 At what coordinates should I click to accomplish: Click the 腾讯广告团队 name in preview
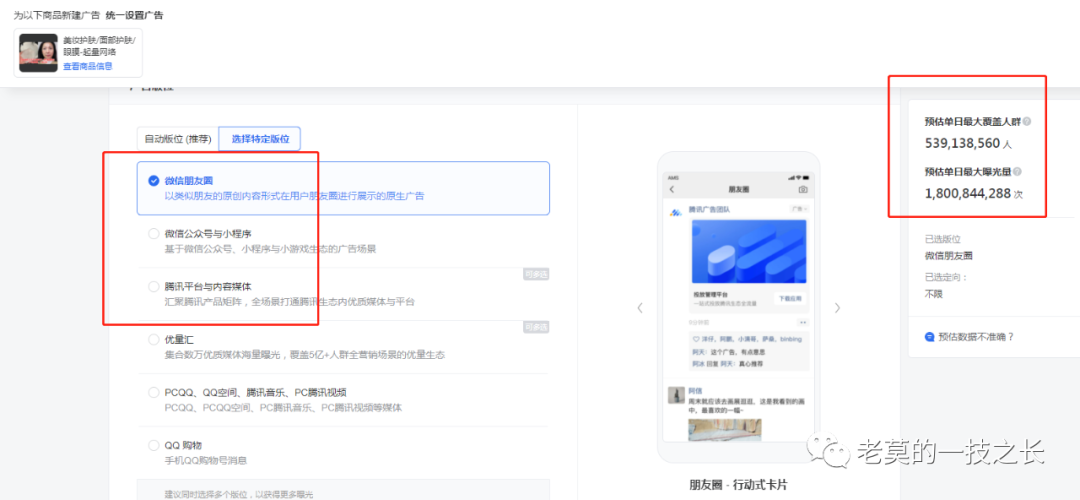click(x=709, y=209)
